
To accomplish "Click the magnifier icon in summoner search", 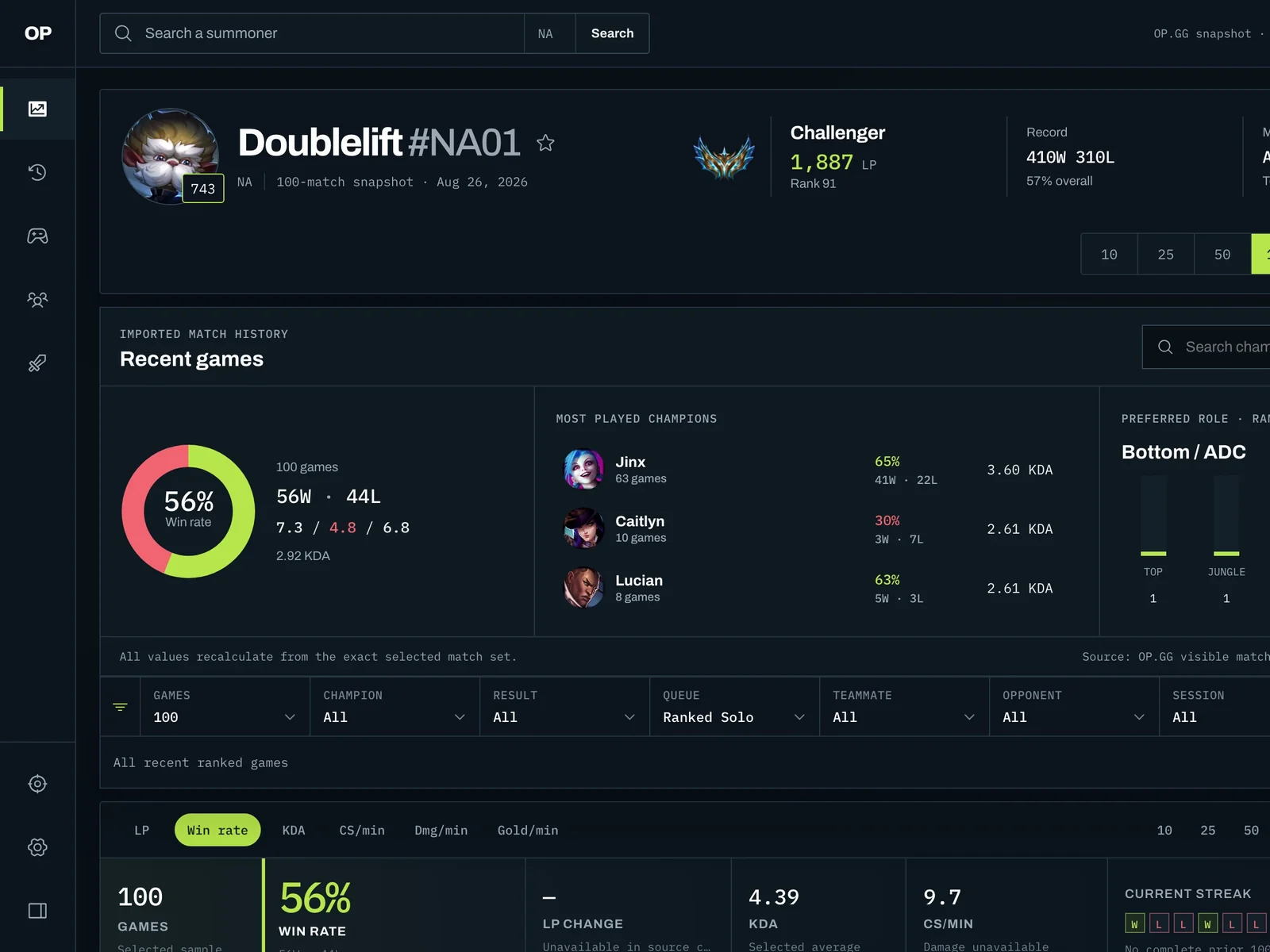I will (123, 33).
